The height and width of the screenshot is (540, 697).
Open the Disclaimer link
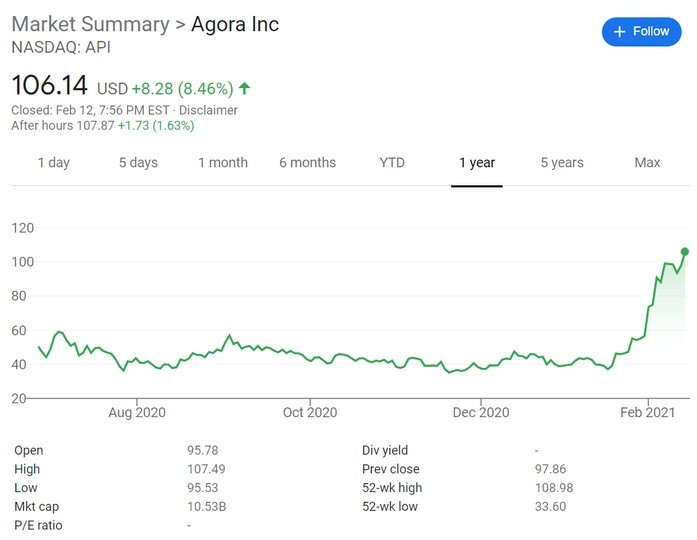(208, 110)
